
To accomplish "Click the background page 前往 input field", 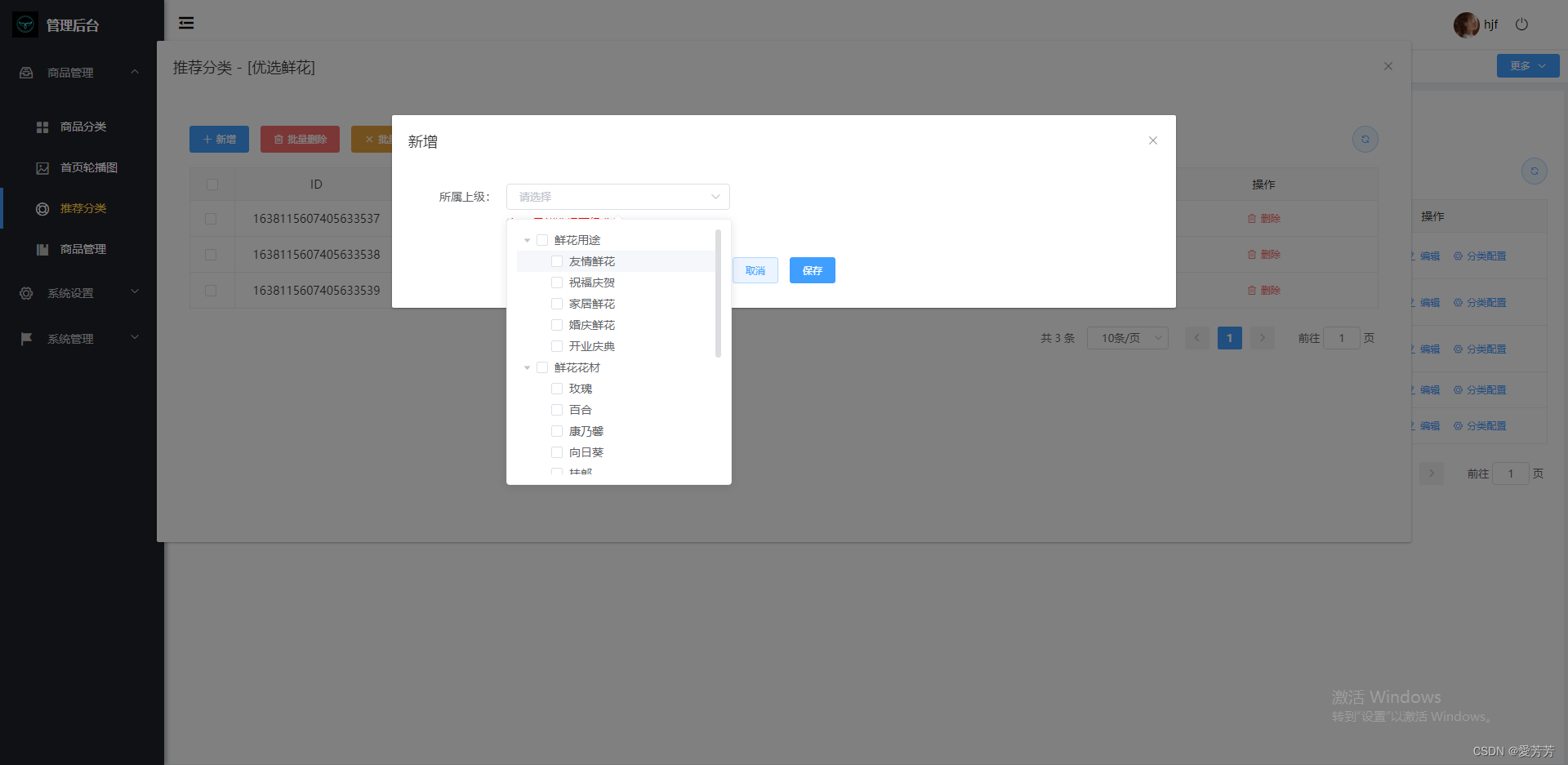I will 1511,474.
